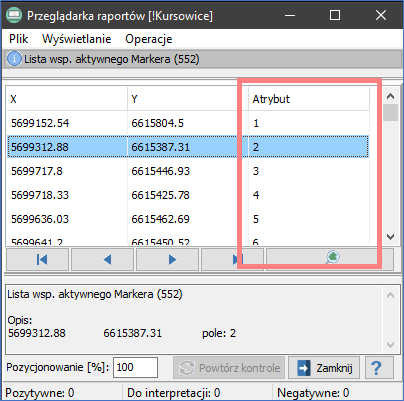This screenshot has height=401, width=404.
Task: Go to next record arrow button
Action: click(x=167, y=259)
